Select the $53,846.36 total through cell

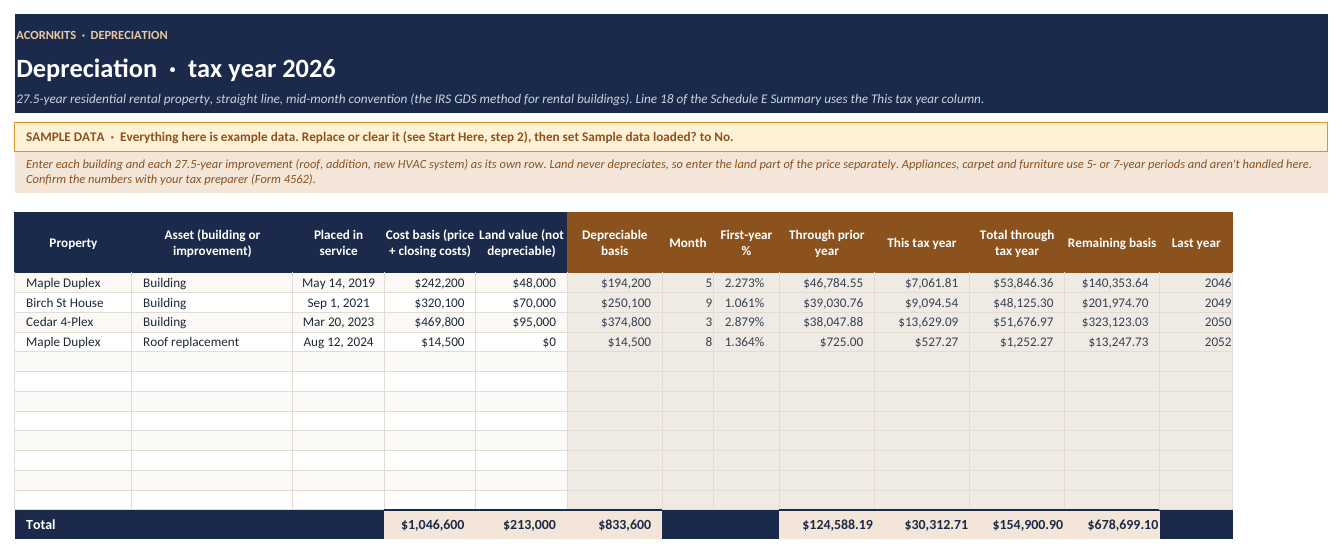(1016, 283)
